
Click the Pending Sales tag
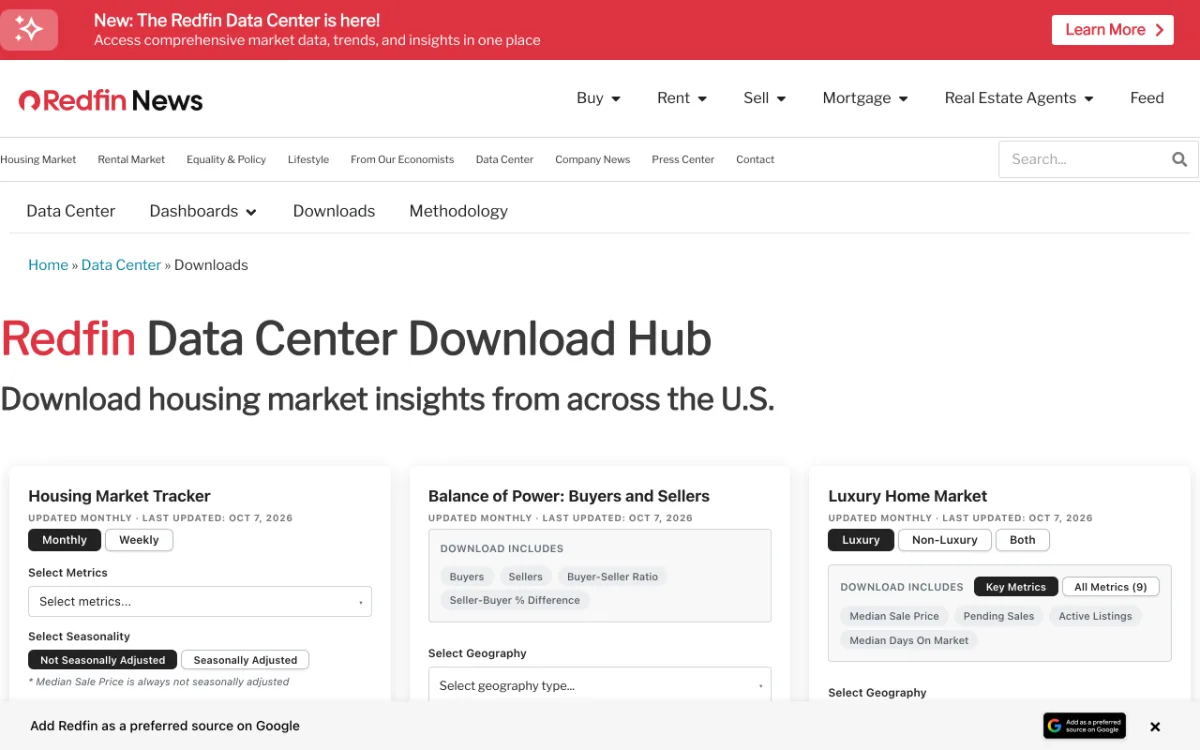point(999,616)
